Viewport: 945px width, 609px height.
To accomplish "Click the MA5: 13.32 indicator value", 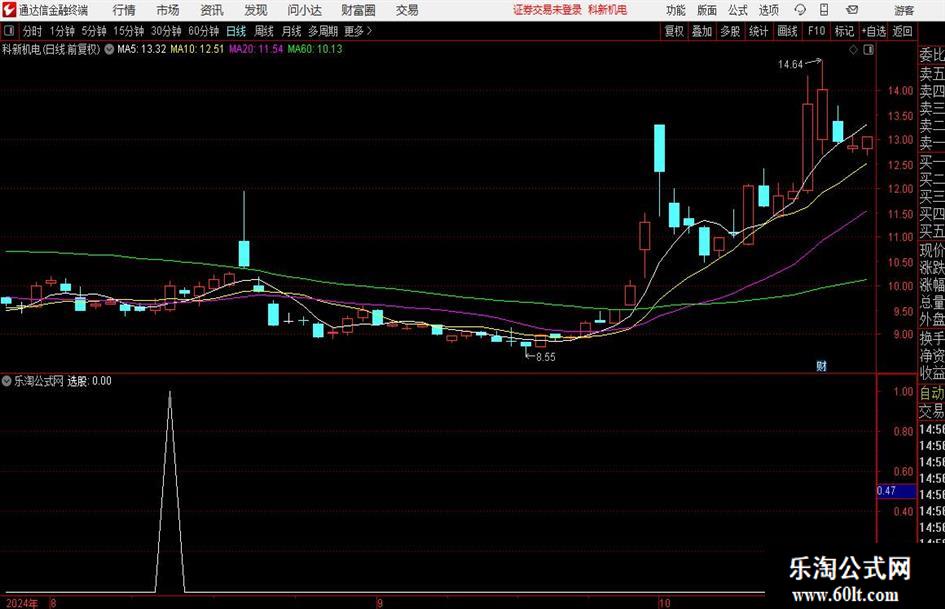I will pyautogui.click(x=141, y=49).
